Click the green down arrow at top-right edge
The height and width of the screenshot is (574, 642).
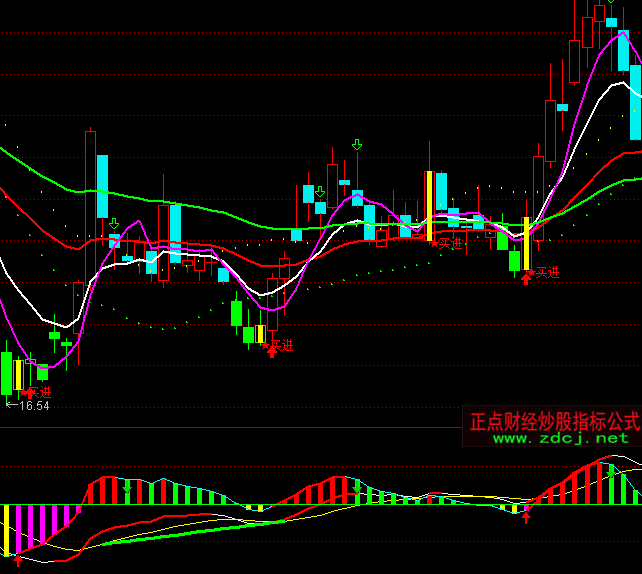point(610,3)
